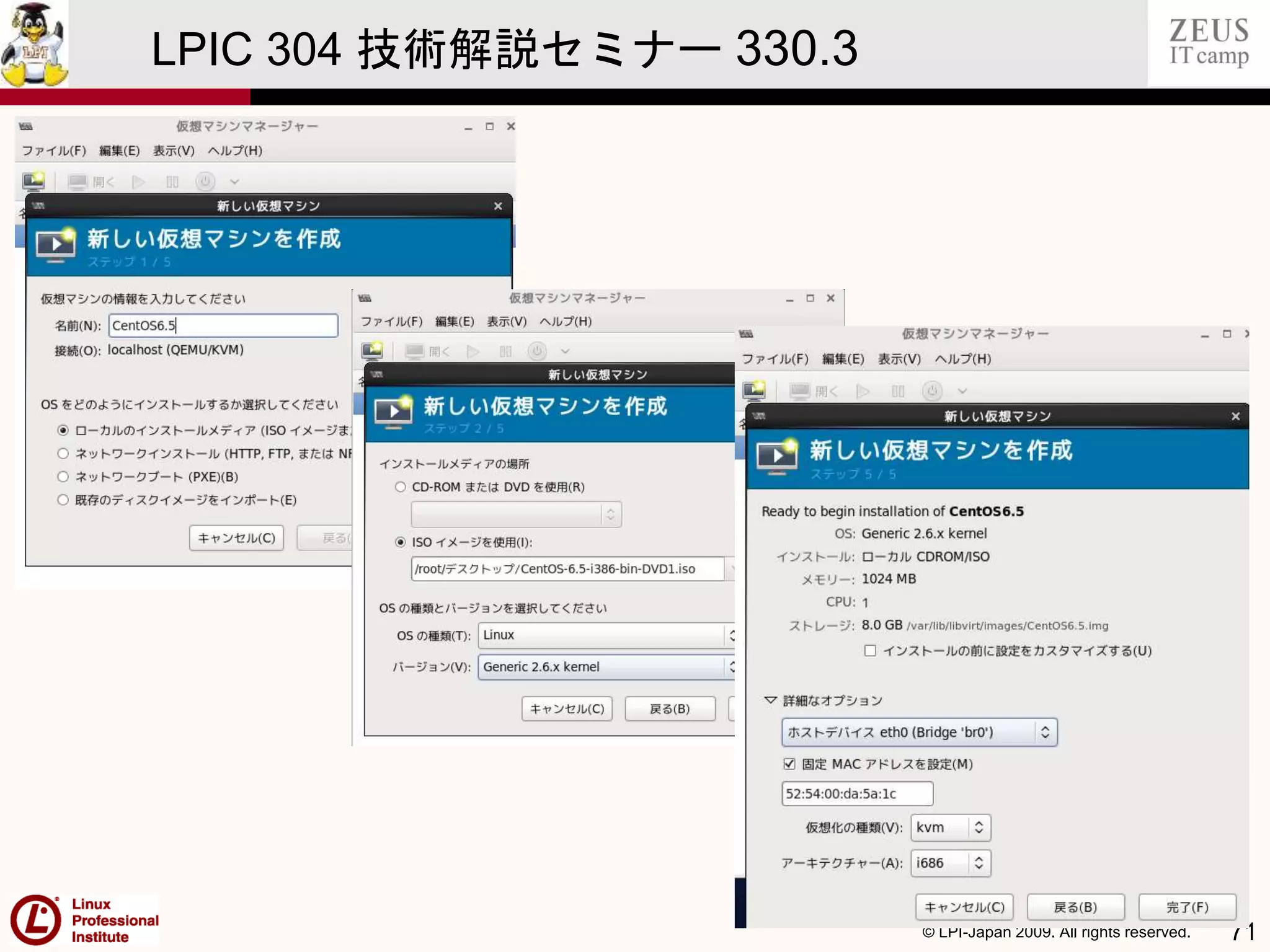The height and width of the screenshot is (952, 1270).
Task: Click ISO path field CentOS-6.5-i386-bin-DVD1.iso
Action: [x=567, y=568]
